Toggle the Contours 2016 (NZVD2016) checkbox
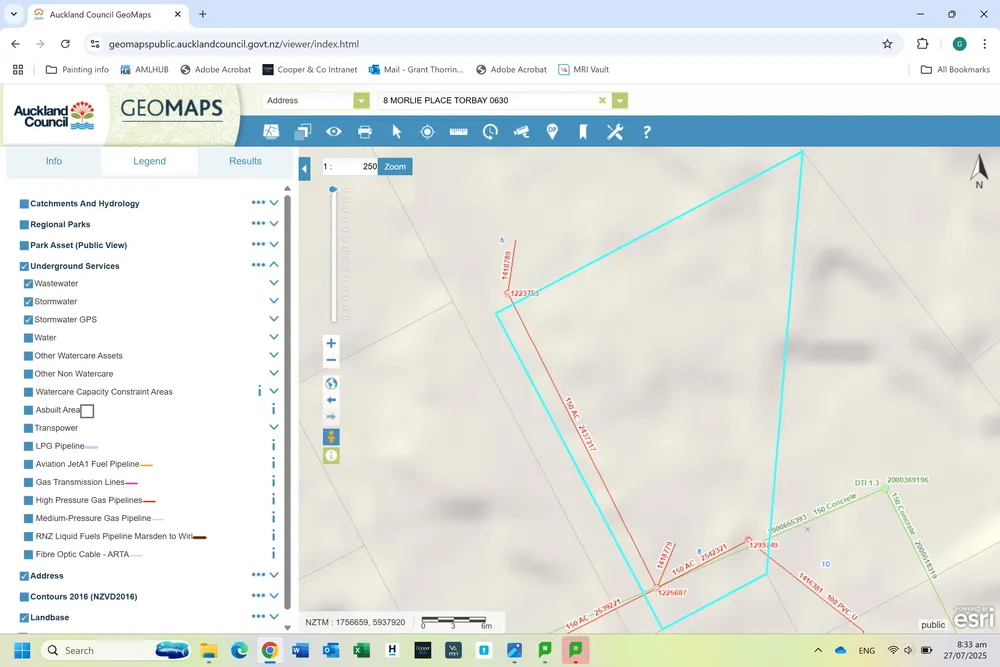 click(x=24, y=597)
